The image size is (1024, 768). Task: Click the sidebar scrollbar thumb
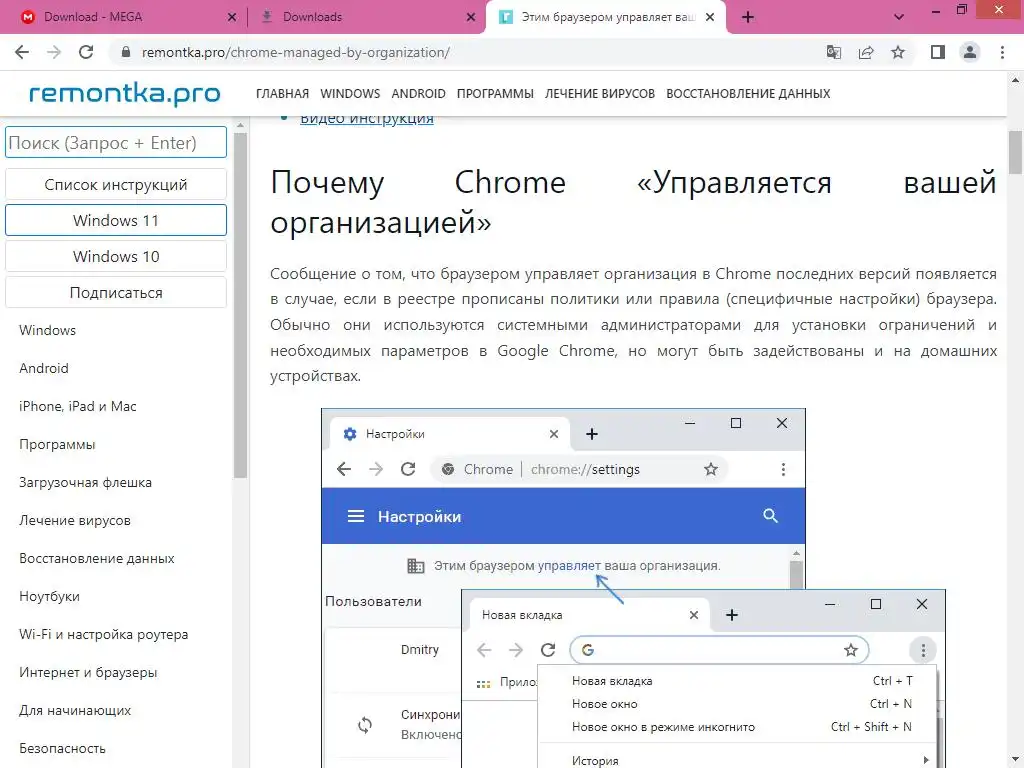(240, 306)
